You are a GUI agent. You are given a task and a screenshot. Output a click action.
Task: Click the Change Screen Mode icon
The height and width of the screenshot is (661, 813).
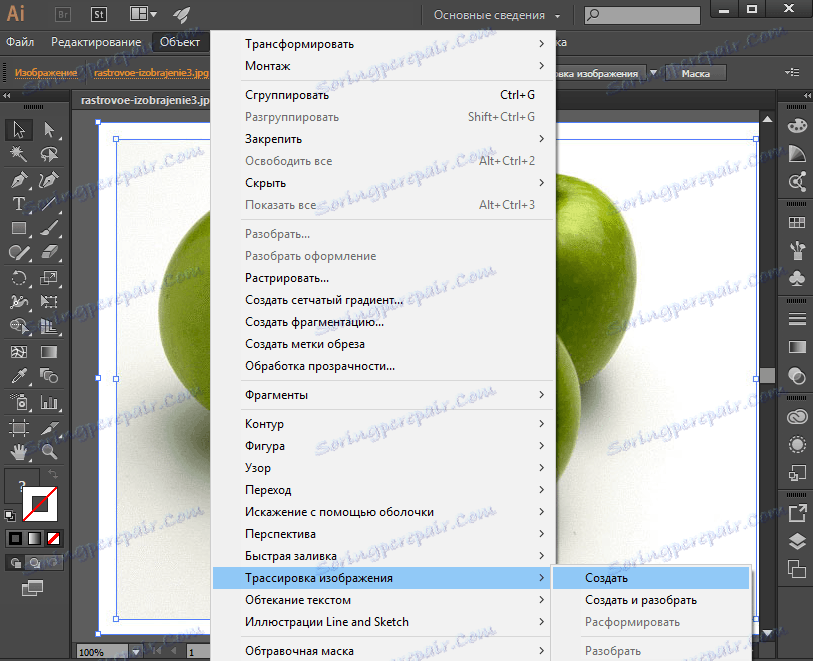point(32,588)
